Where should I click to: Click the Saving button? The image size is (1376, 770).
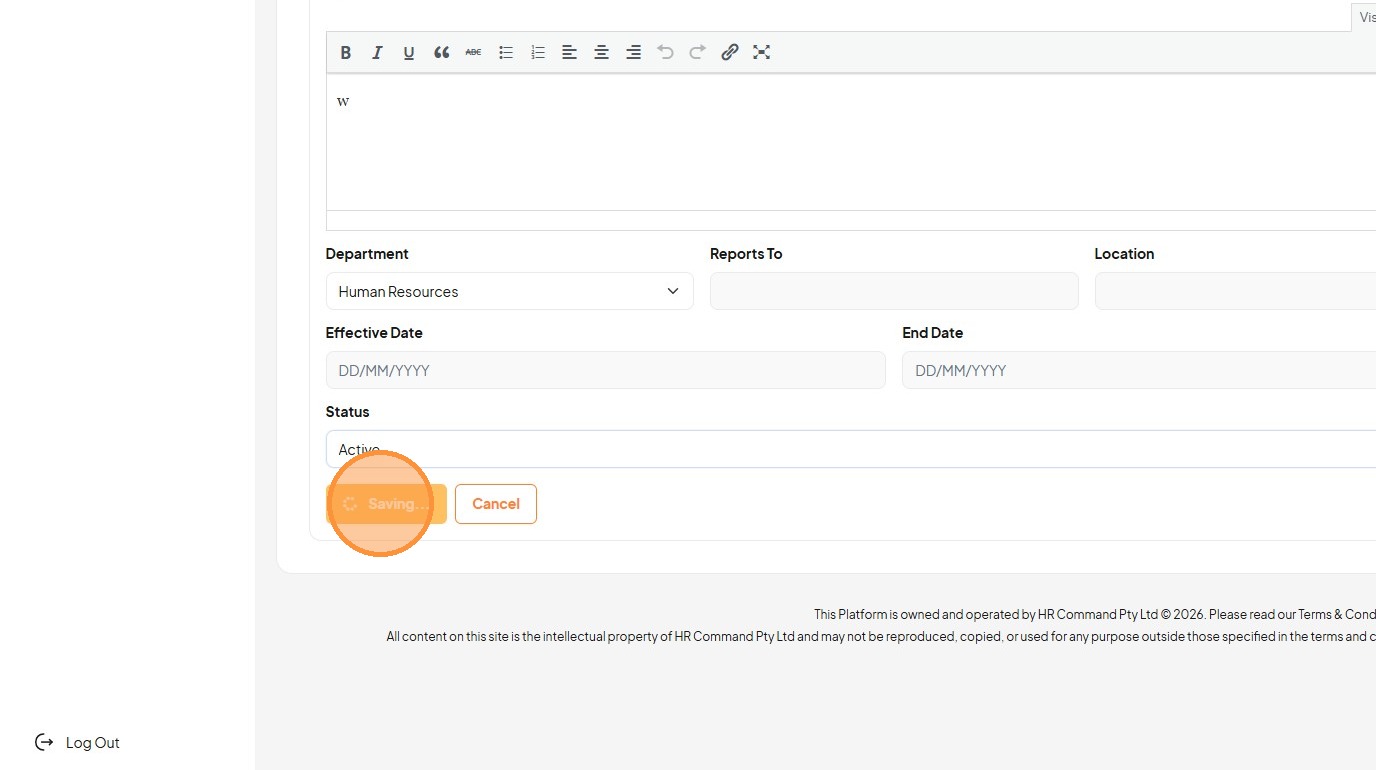click(386, 504)
